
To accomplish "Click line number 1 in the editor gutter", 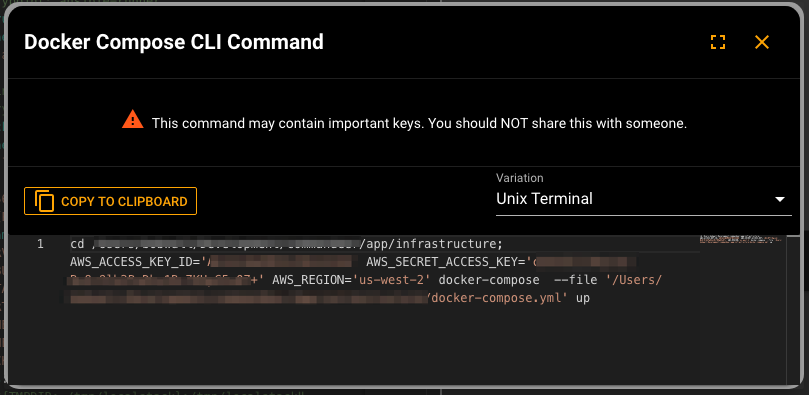I will [x=40, y=243].
